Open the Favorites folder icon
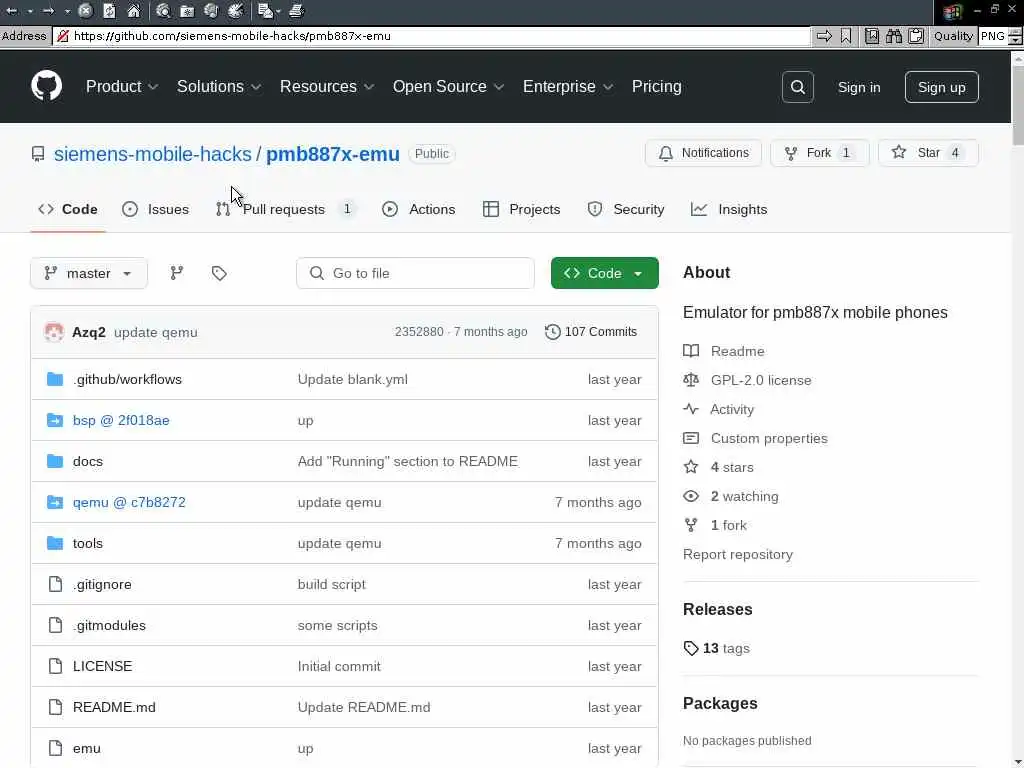 187,11
